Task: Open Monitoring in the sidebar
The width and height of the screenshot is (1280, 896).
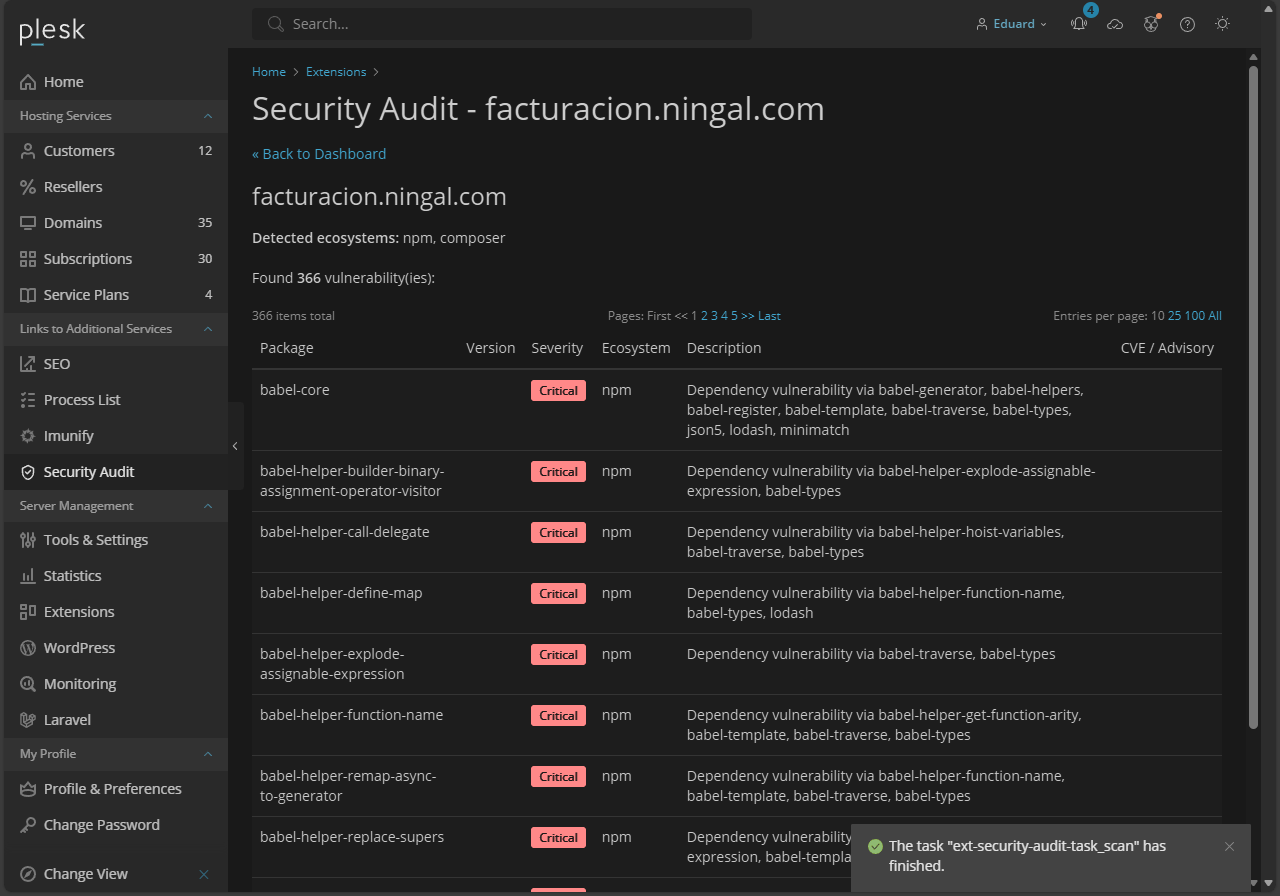Action: [79, 683]
